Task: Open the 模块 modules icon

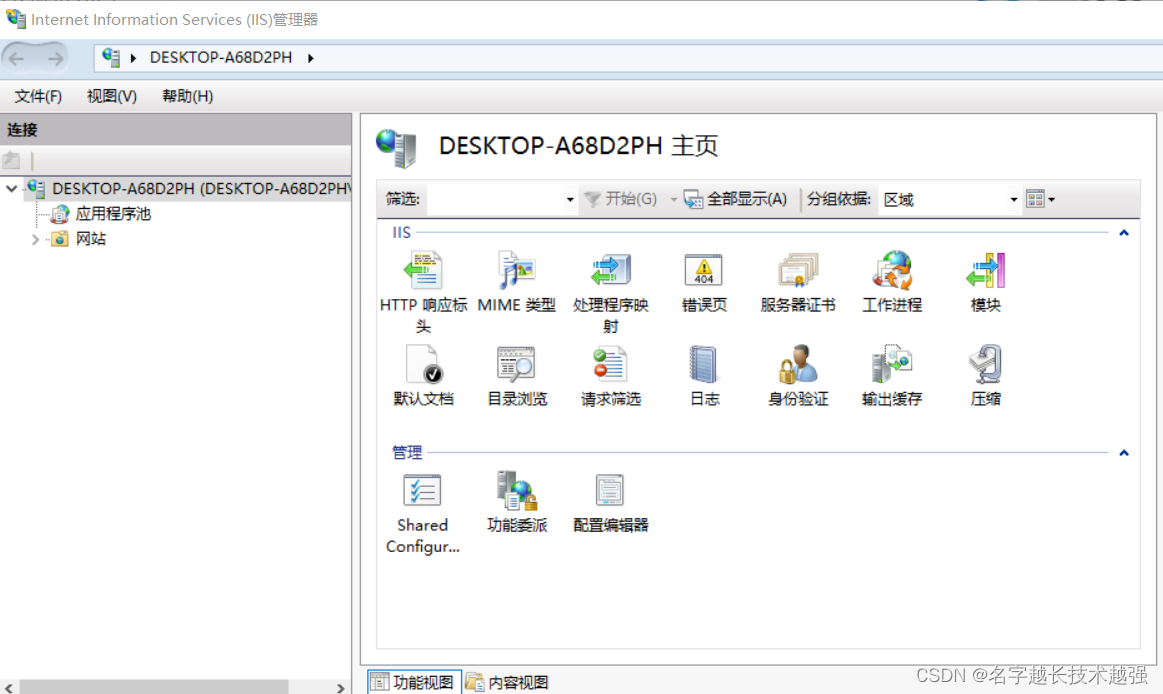Action: click(x=986, y=271)
